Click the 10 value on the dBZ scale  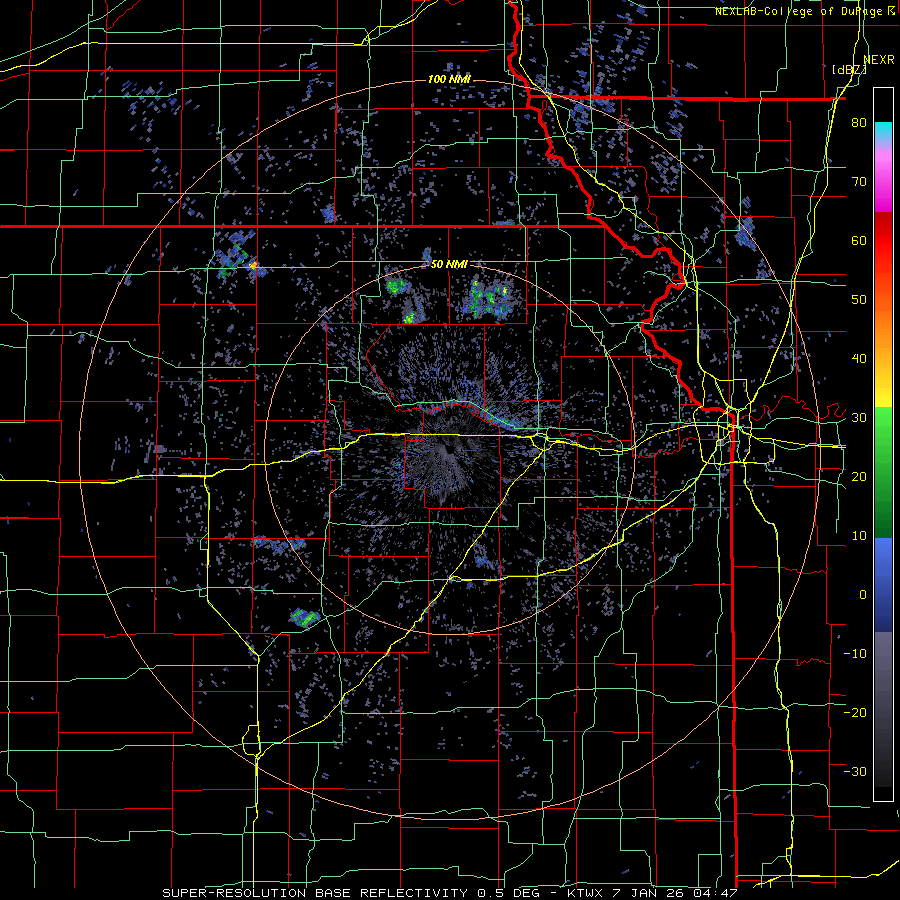(x=859, y=536)
